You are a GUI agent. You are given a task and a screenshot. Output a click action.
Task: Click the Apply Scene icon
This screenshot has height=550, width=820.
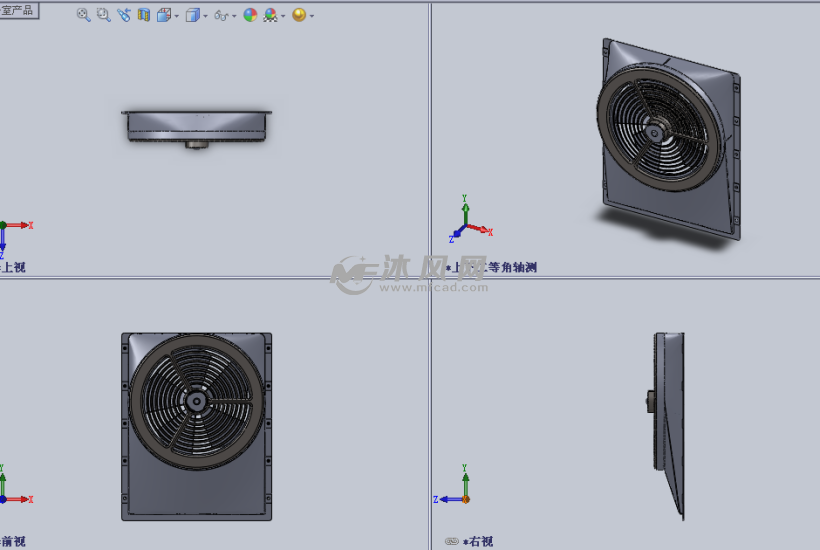point(270,15)
